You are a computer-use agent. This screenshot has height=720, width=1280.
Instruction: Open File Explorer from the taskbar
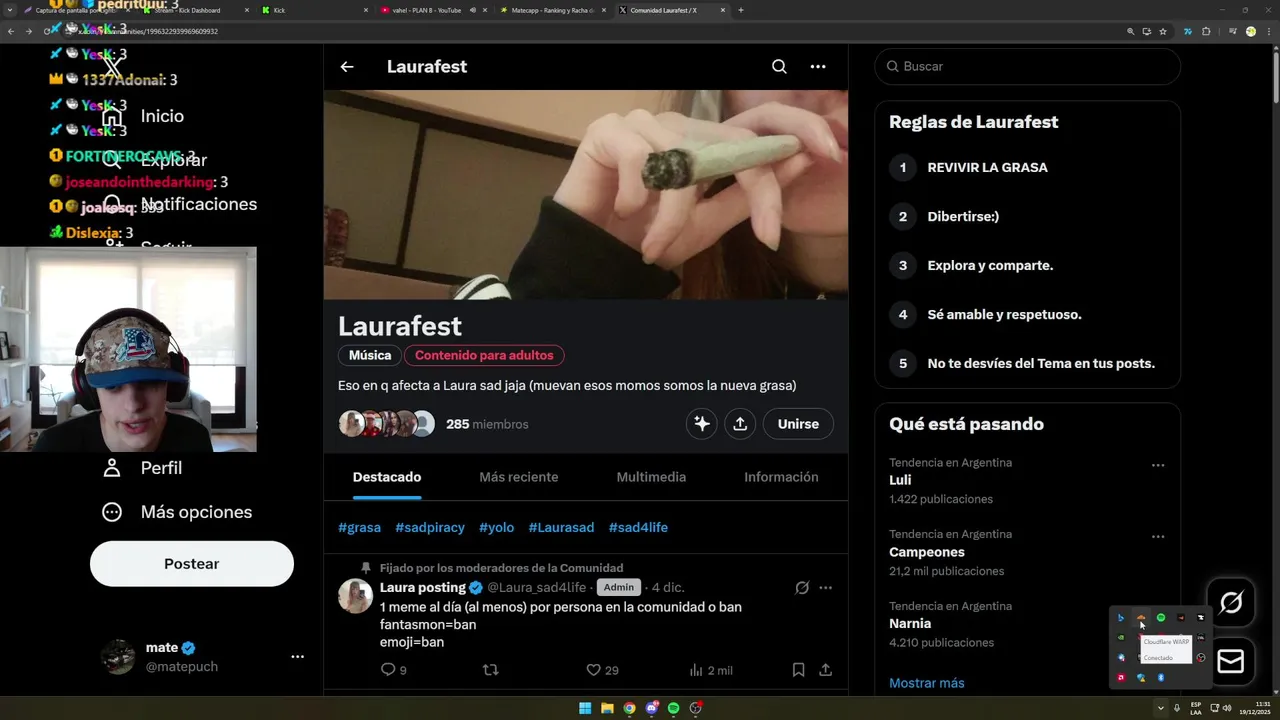(607, 708)
